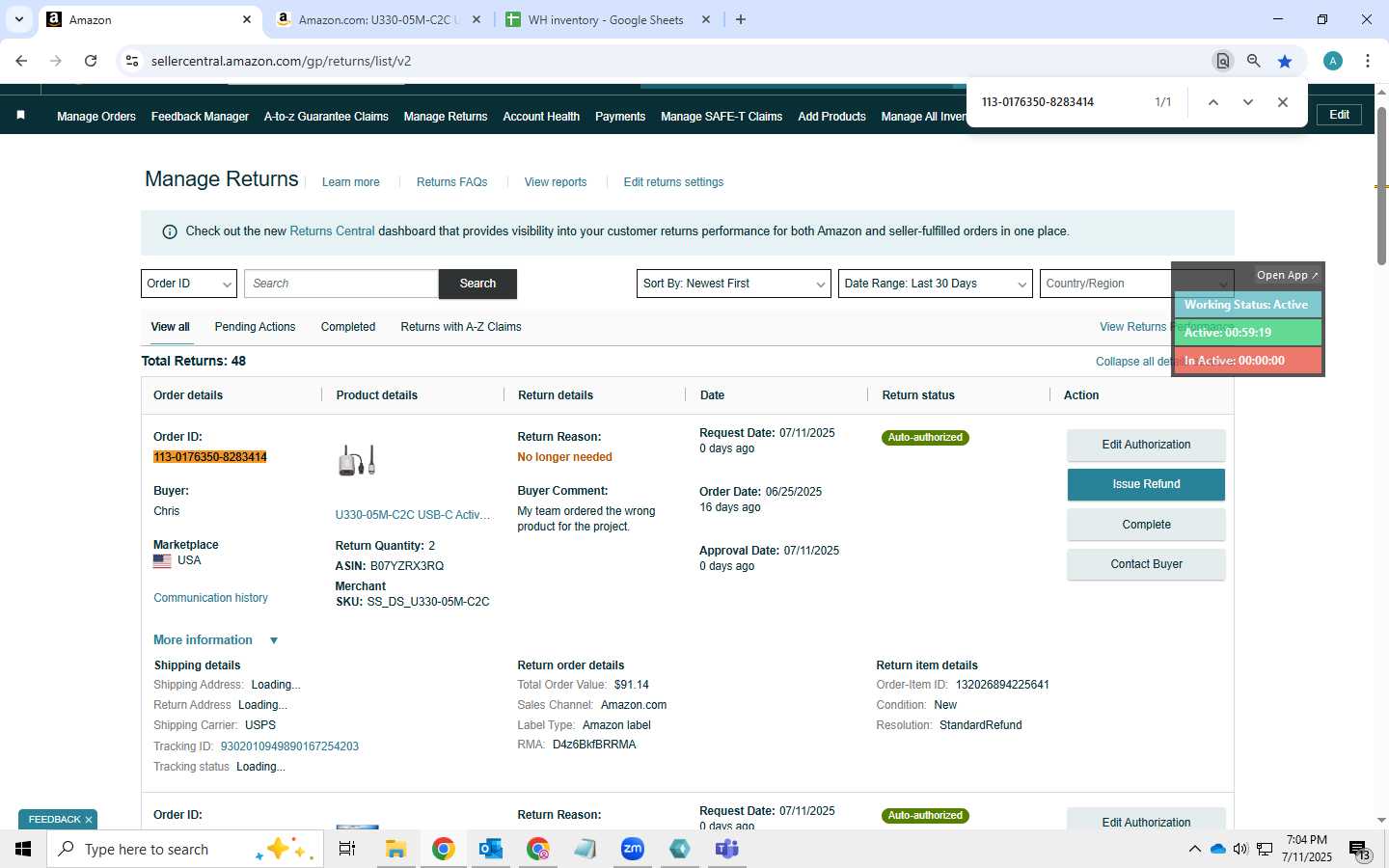Open Manage SAFE-T Claims menu item
Image resolution: width=1389 pixels, height=868 pixels.
(x=722, y=117)
